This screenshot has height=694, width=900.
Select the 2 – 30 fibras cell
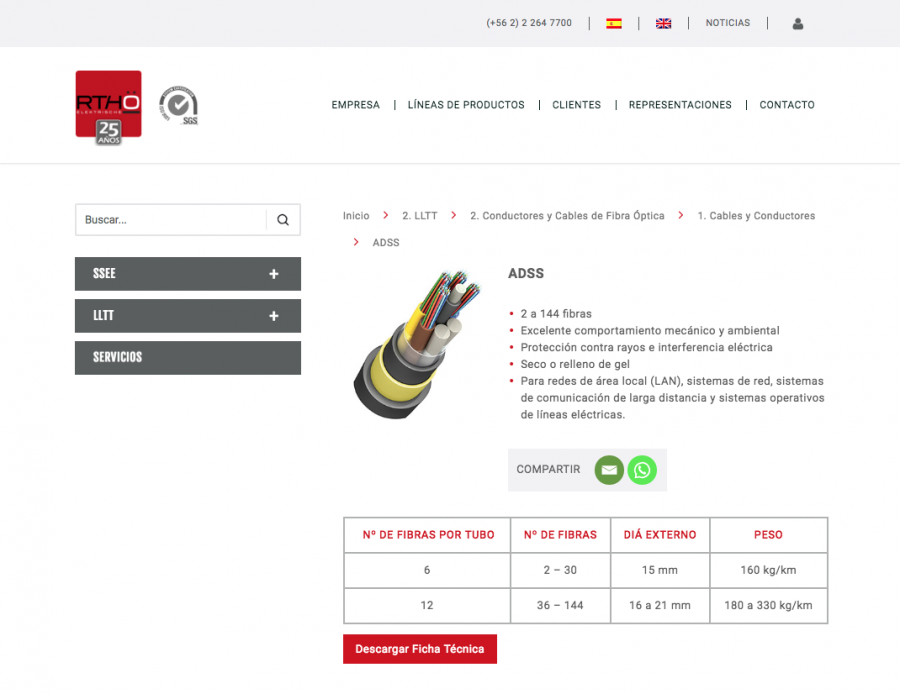tap(560, 571)
